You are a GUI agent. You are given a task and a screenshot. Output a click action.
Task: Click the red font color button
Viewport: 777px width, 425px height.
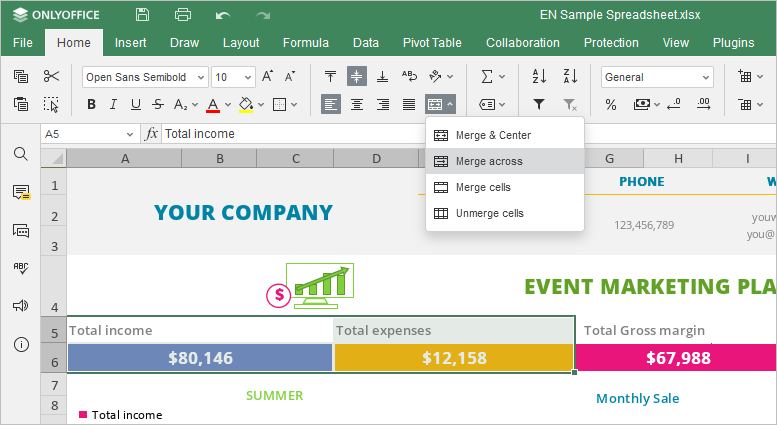tap(212, 104)
